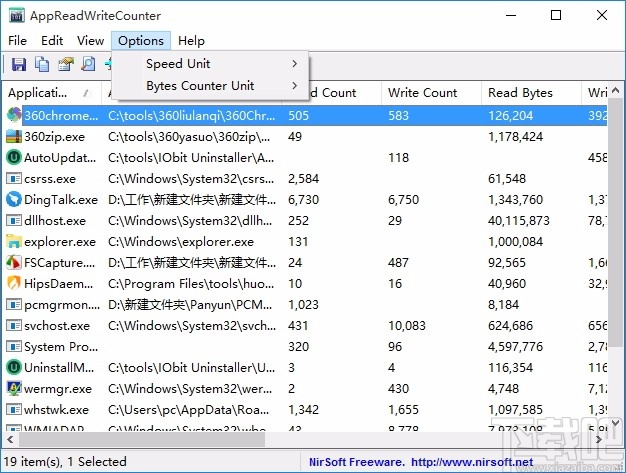Expand the Bytes Counter Unit submenu
The image size is (626, 473).
(210, 85)
